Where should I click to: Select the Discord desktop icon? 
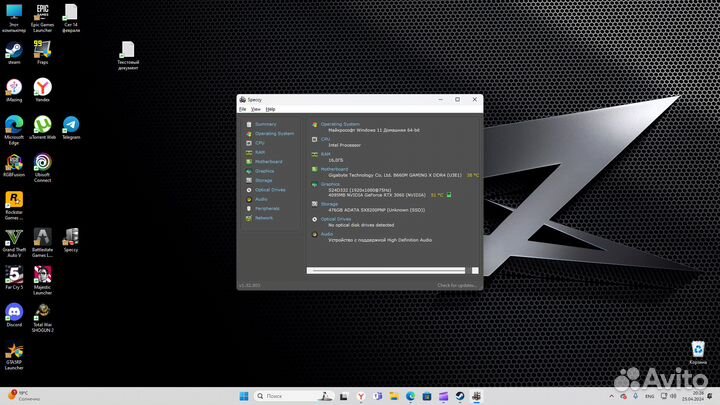(14, 315)
